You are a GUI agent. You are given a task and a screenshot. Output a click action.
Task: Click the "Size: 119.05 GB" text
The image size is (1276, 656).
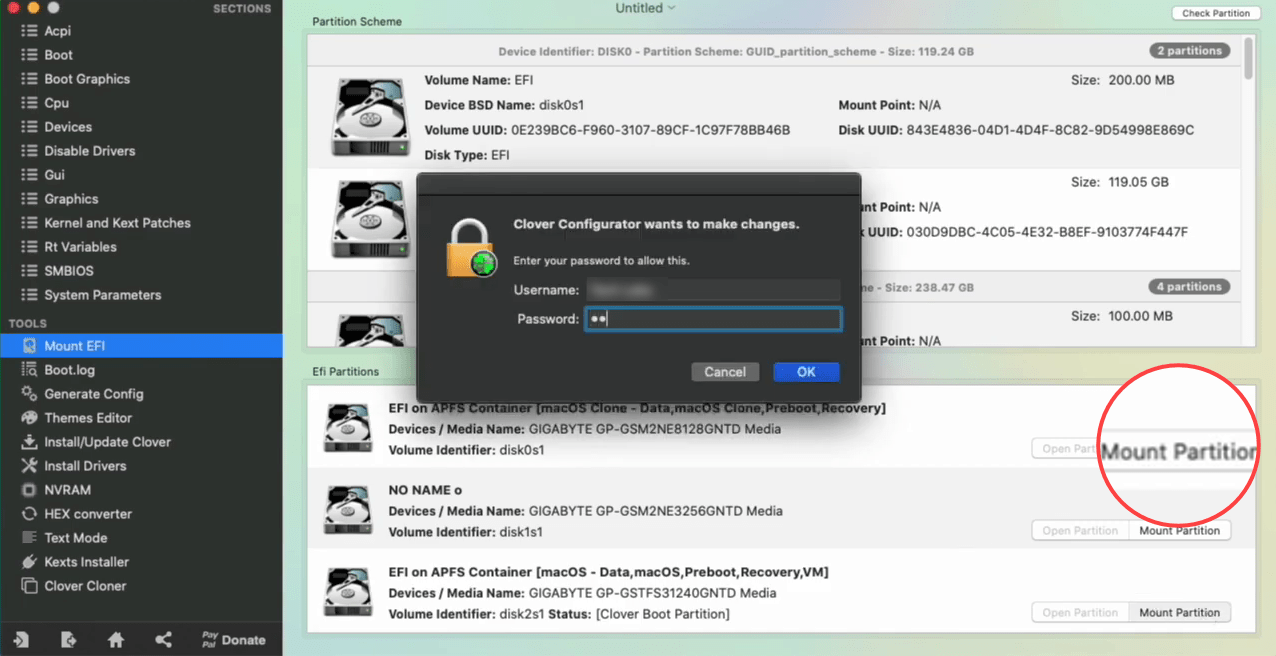point(1120,182)
